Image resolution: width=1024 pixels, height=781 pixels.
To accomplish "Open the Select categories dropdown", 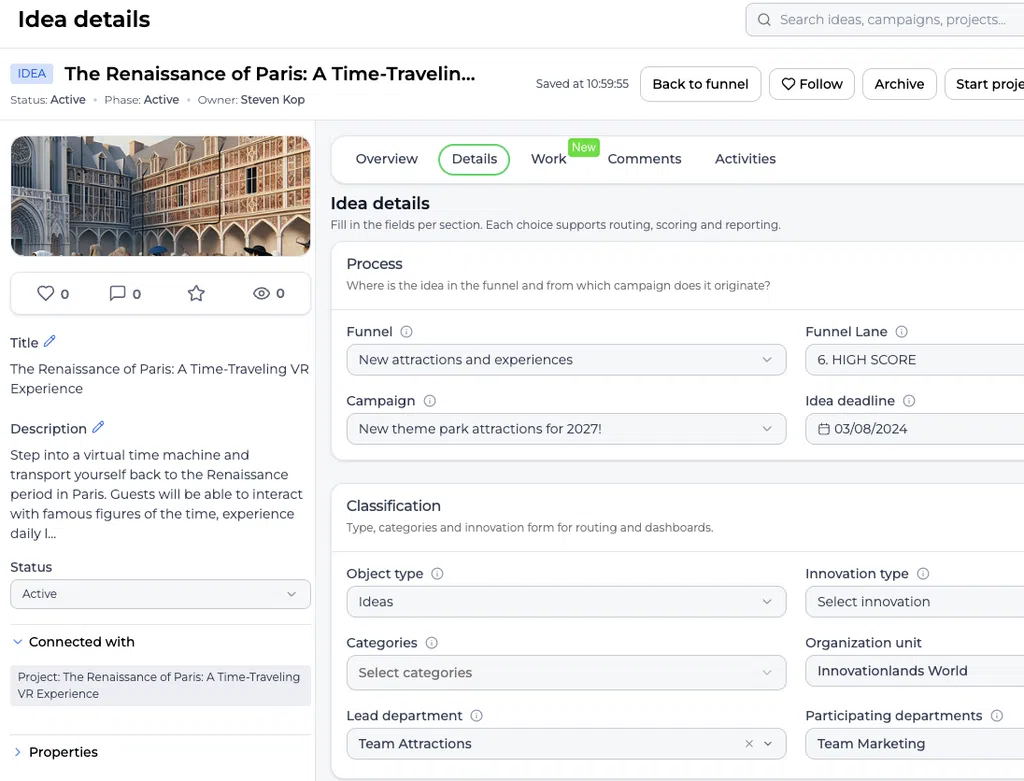I will 566,673.
